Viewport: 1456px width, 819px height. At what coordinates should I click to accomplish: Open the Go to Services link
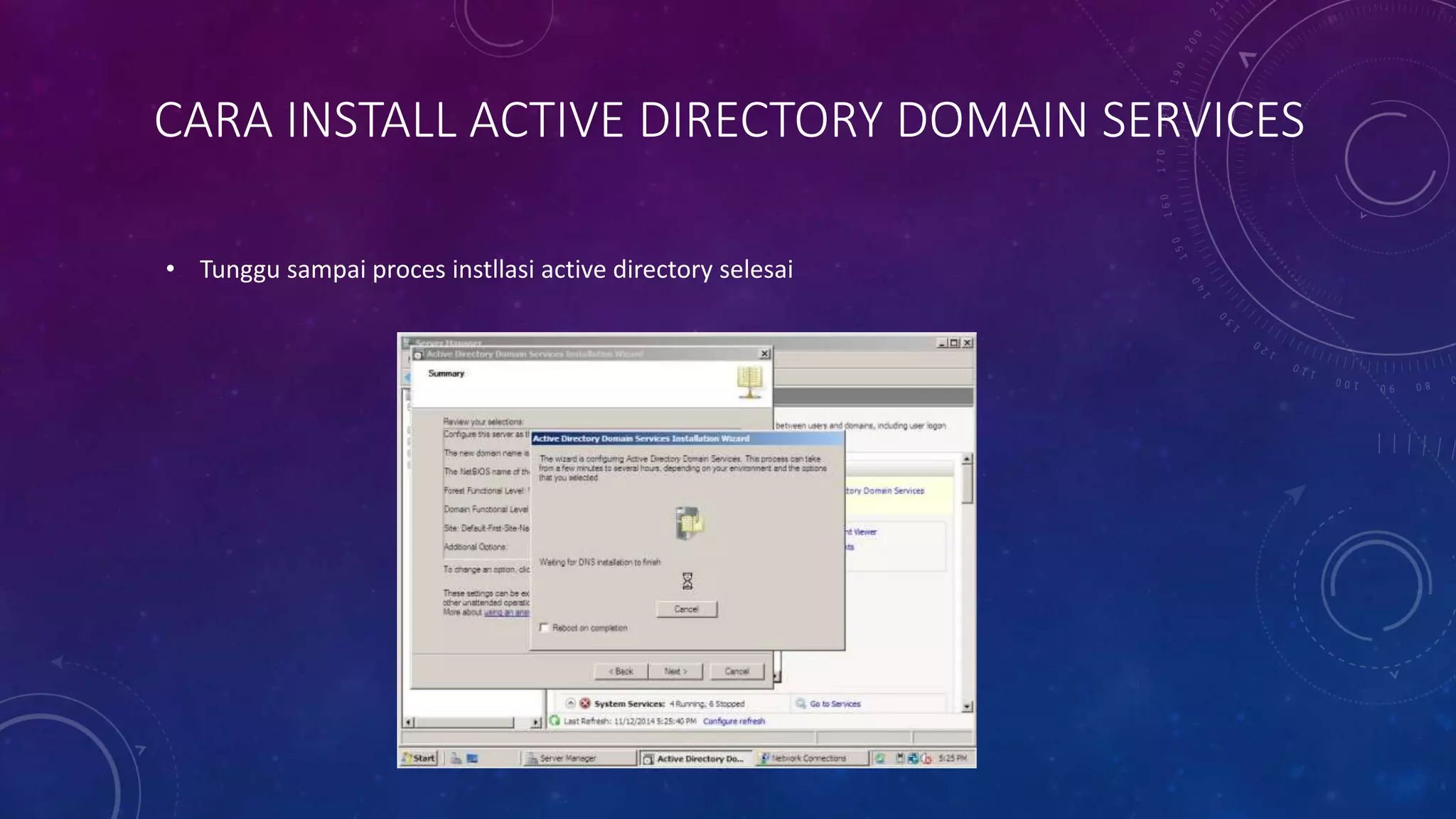pyautogui.click(x=835, y=704)
